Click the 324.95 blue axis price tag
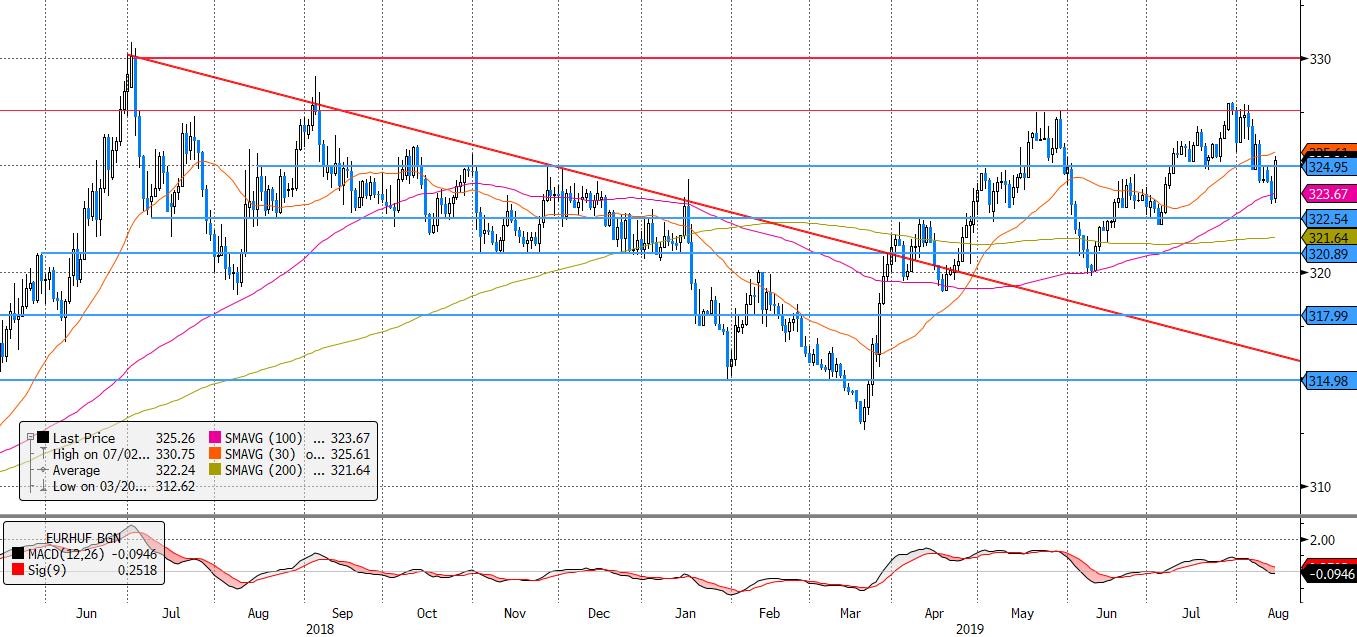Viewport: 1357px width, 637px height. [x=1328, y=166]
